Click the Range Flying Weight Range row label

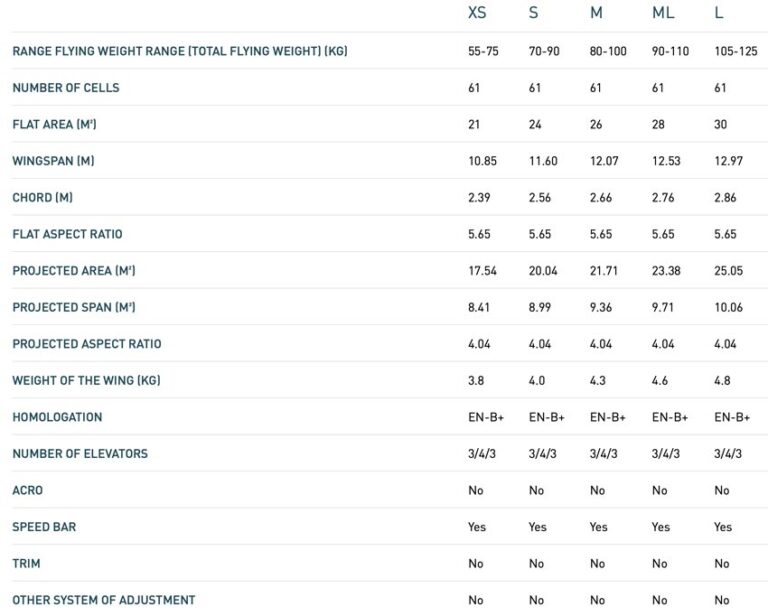tap(180, 51)
